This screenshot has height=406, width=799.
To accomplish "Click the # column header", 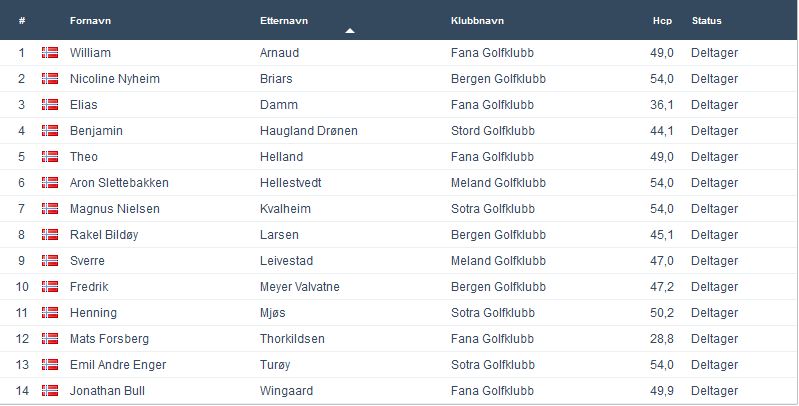I will tap(22, 21).
